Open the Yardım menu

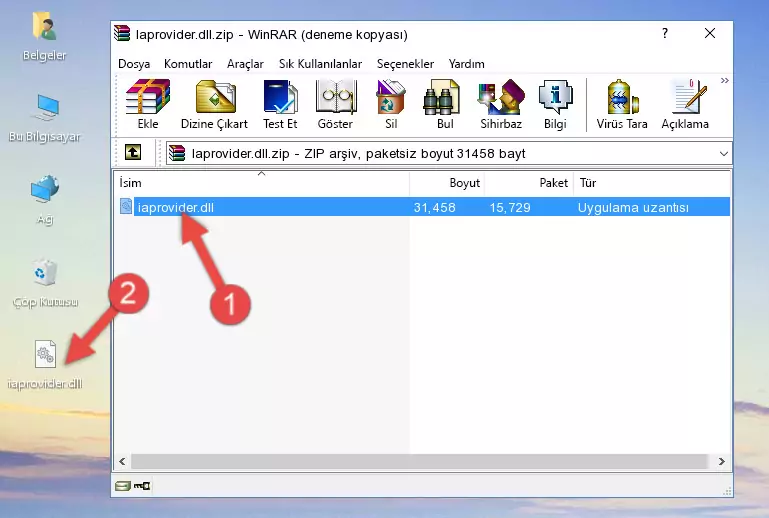pyautogui.click(x=466, y=64)
